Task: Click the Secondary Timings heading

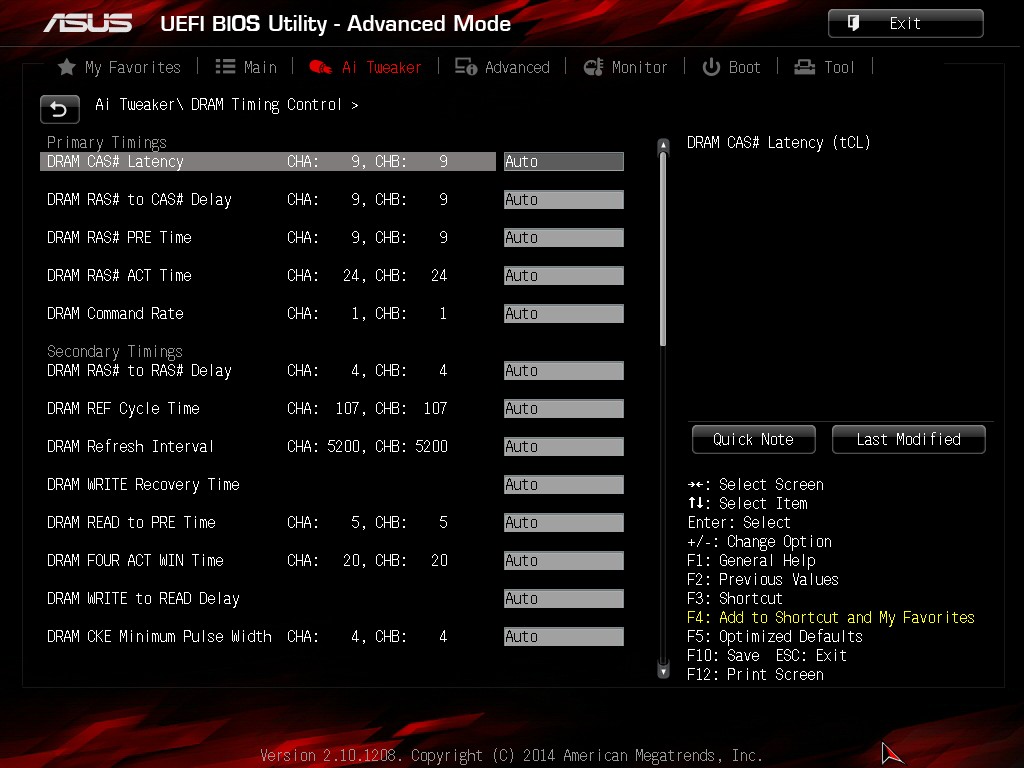Action: coord(114,351)
